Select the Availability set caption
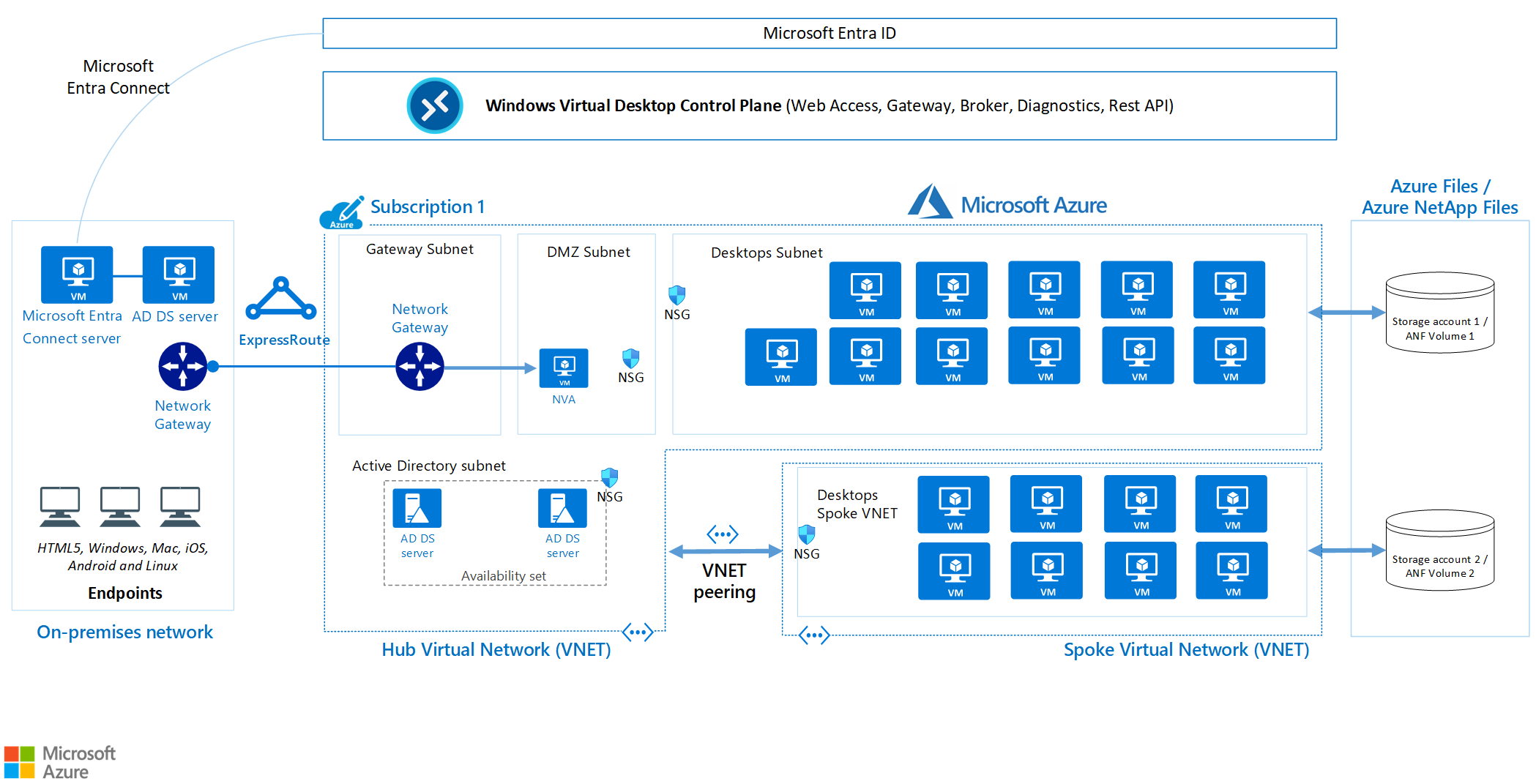Image resolution: width=1536 pixels, height=784 pixels. click(x=504, y=576)
